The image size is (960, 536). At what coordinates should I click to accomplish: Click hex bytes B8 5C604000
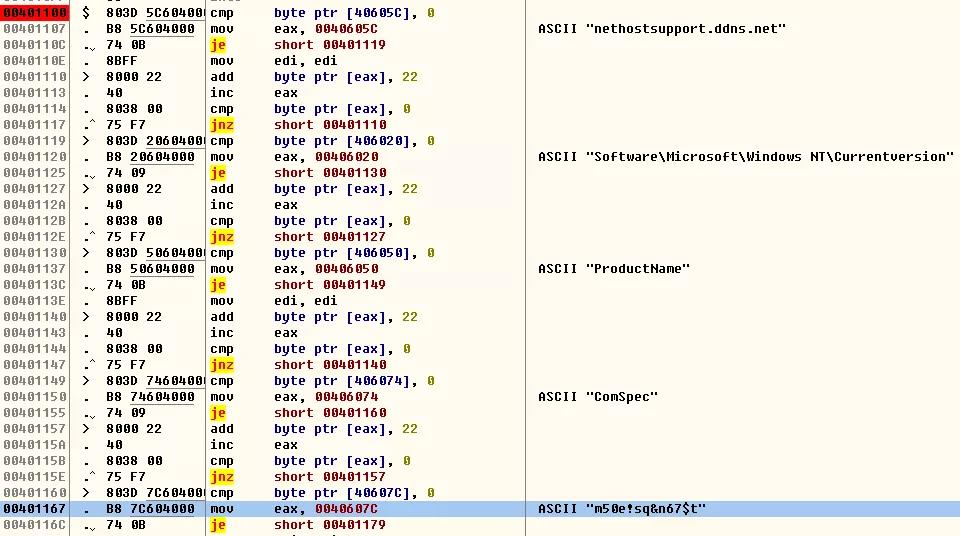coord(151,29)
